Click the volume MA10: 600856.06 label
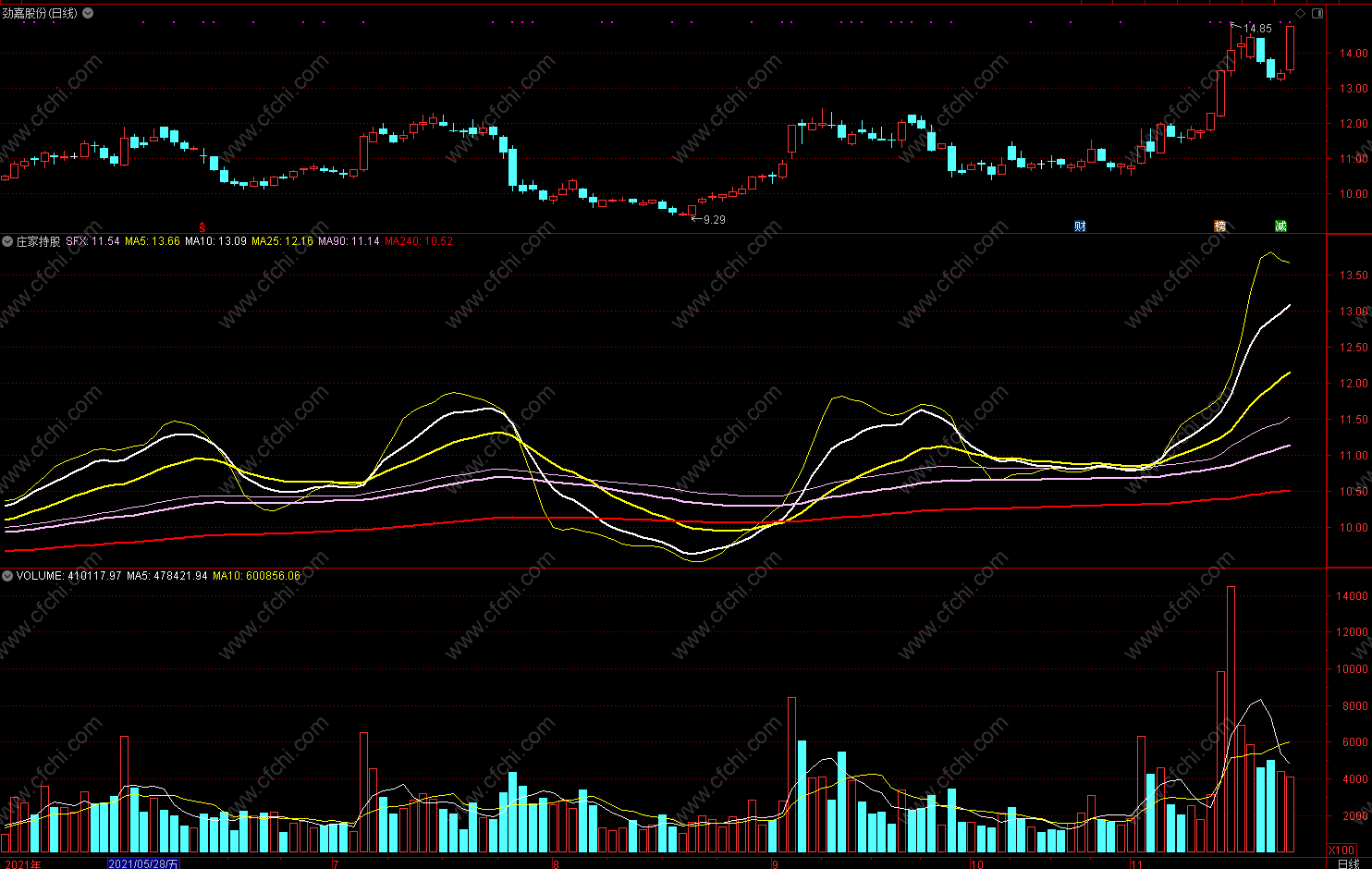Screen dimensions: 1372x869 [256, 576]
